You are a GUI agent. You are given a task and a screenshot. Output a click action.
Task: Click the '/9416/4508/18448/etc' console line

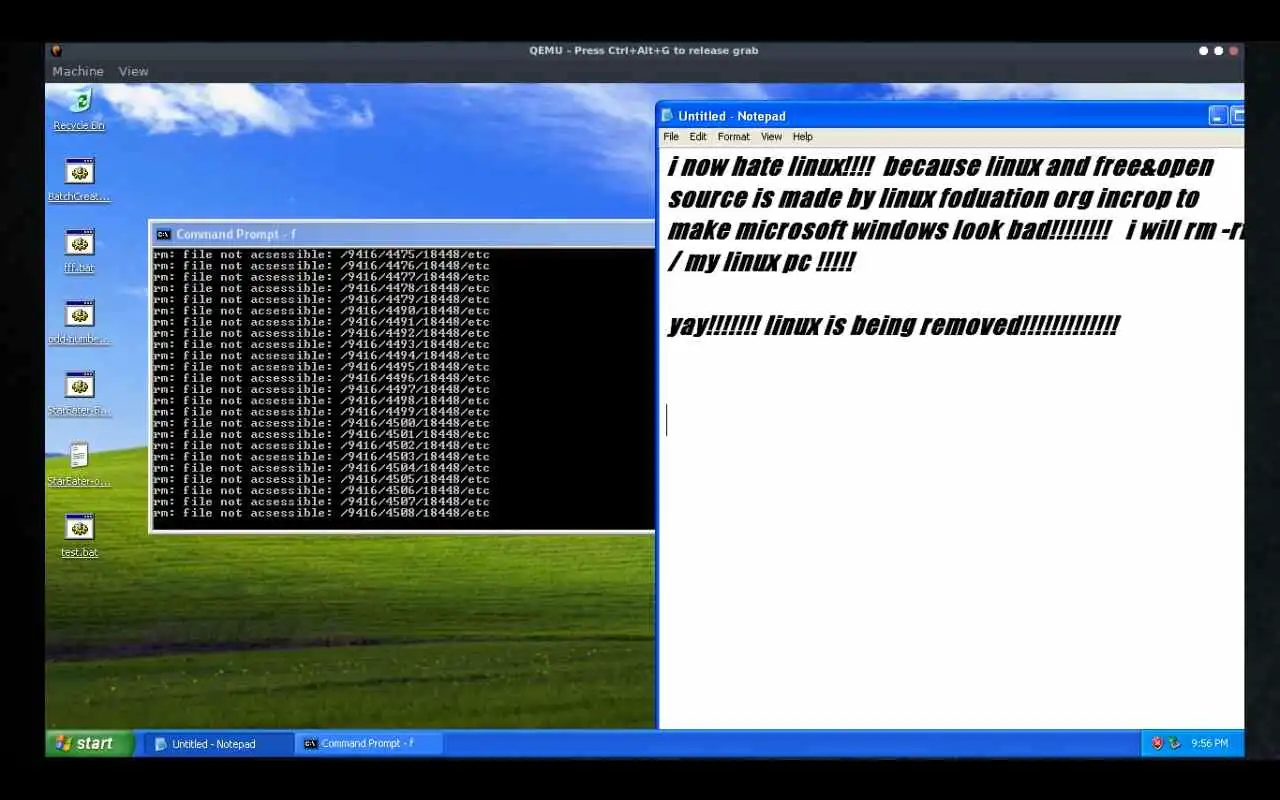321,513
